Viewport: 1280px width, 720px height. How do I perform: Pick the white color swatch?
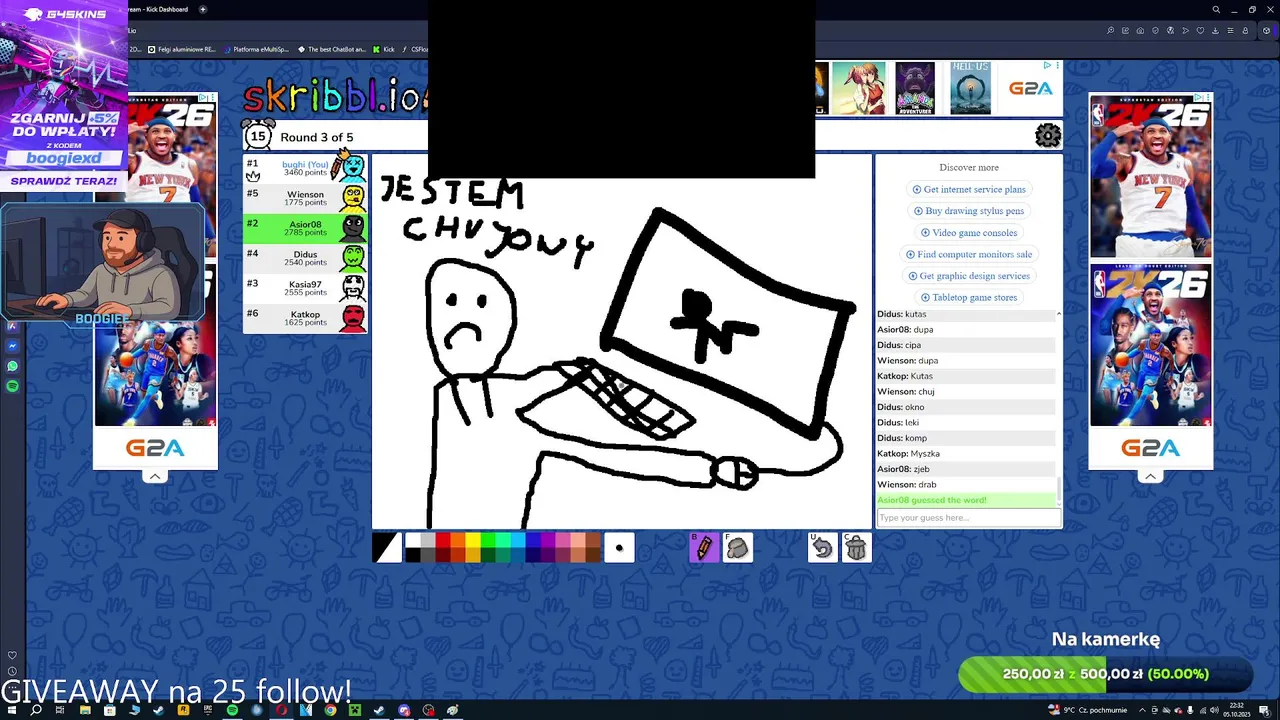(412, 540)
